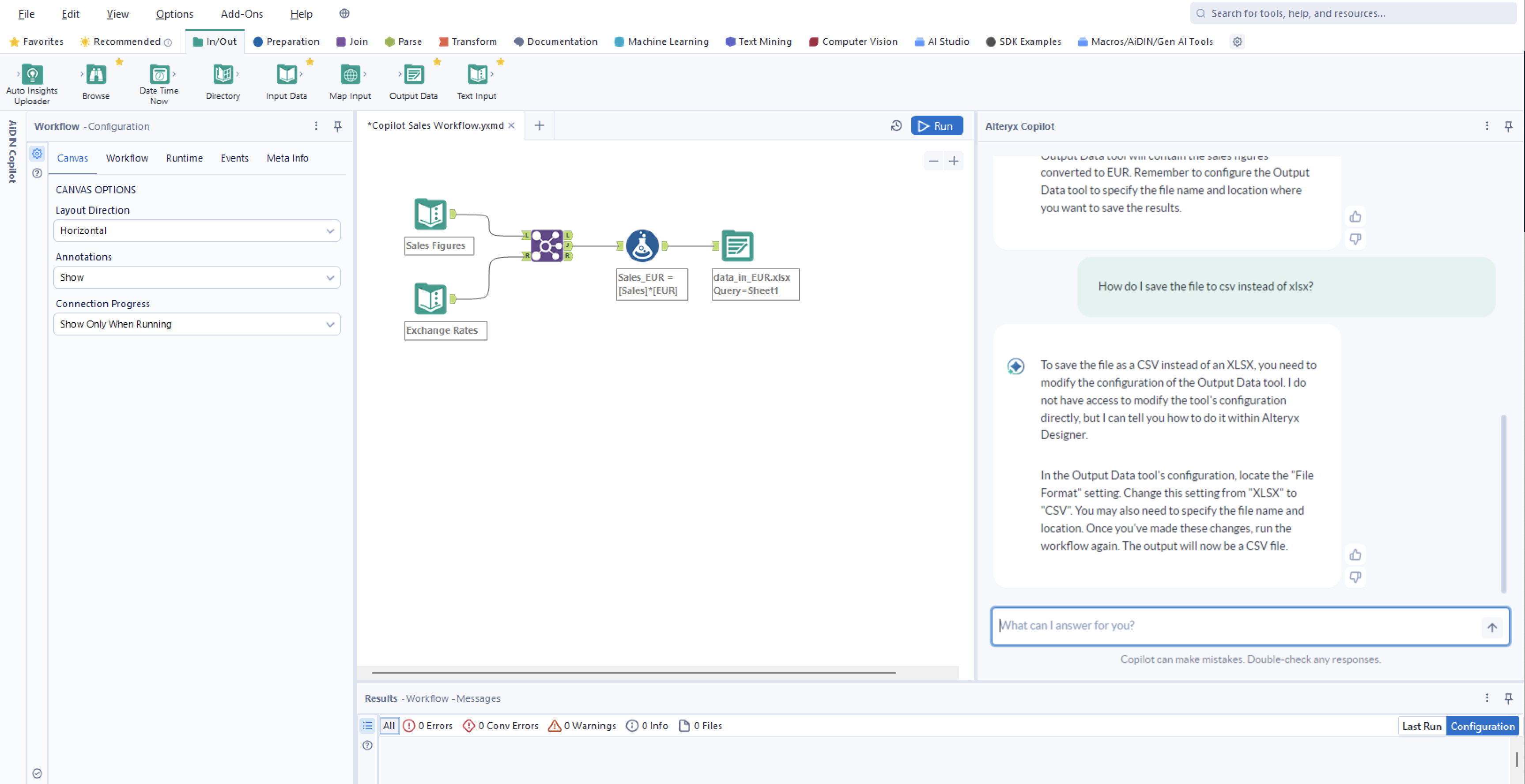Open the Connection Progress dropdown
The height and width of the screenshot is (784, 1525).
[196, 324]
